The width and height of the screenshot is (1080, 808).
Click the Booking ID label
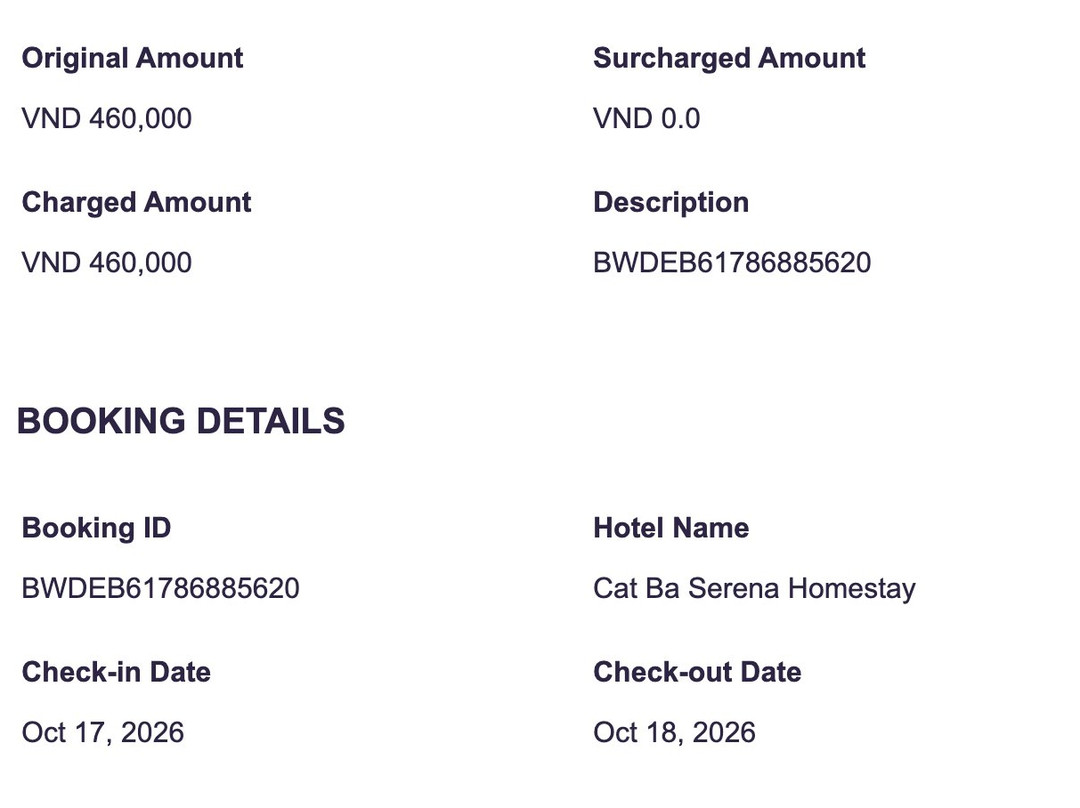click(96, 528)
